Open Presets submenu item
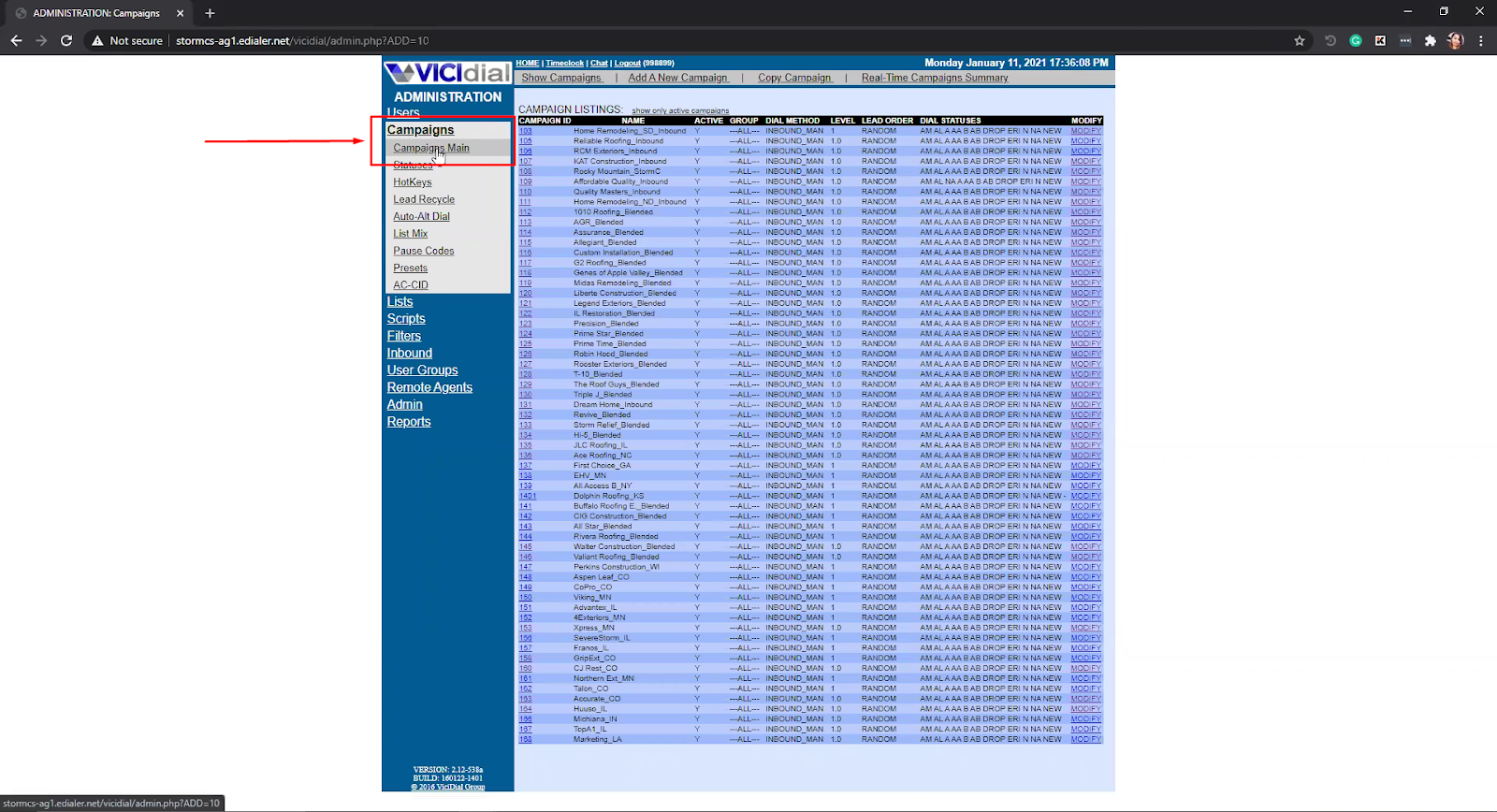The image size is (1497, 812). pyautogui.click(x=410, y=268)
